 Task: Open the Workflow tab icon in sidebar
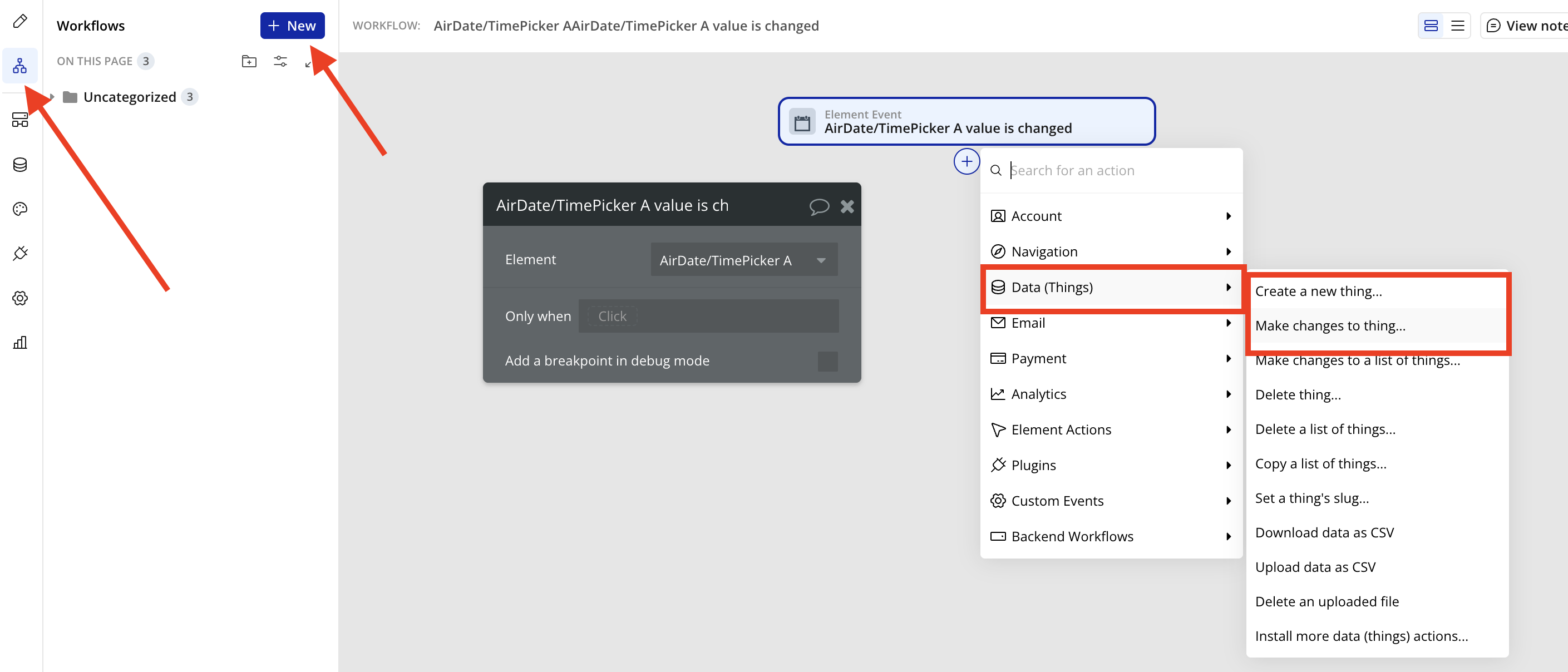tap(20, 66)
